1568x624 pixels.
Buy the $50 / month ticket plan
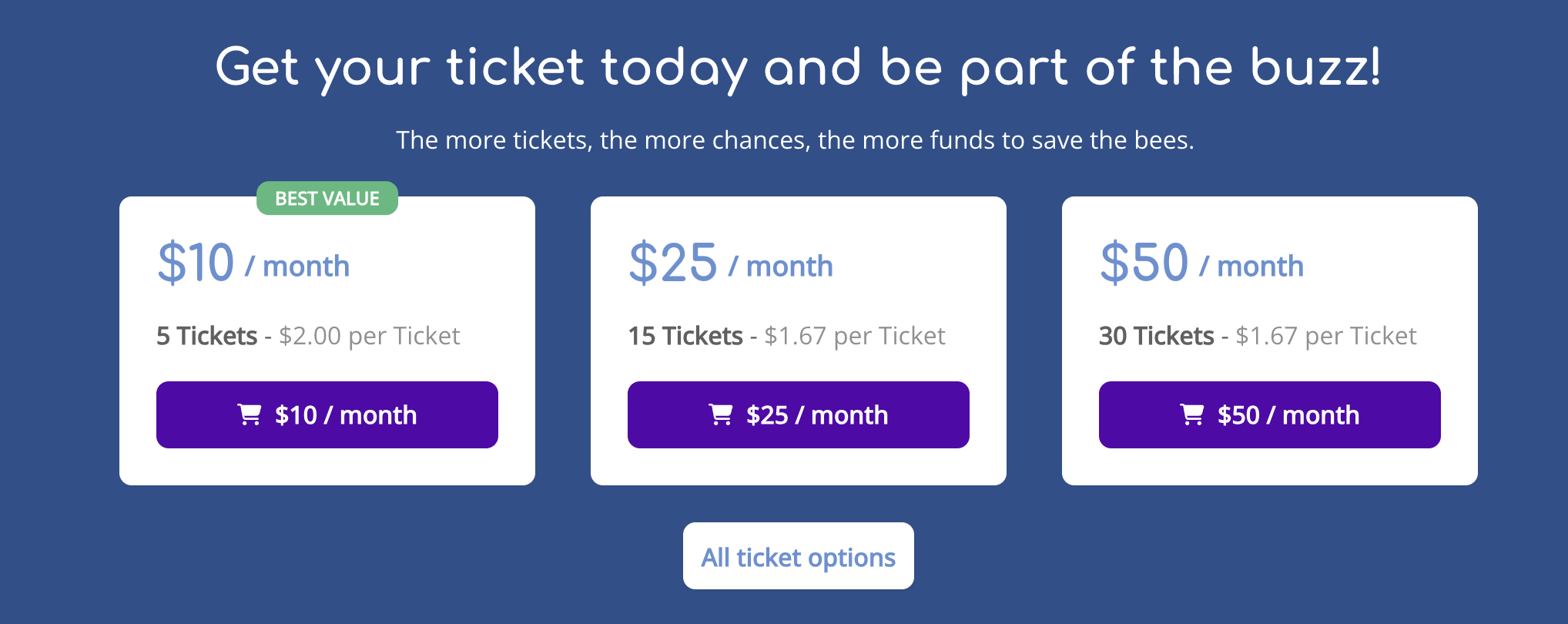pos(1270,414)
